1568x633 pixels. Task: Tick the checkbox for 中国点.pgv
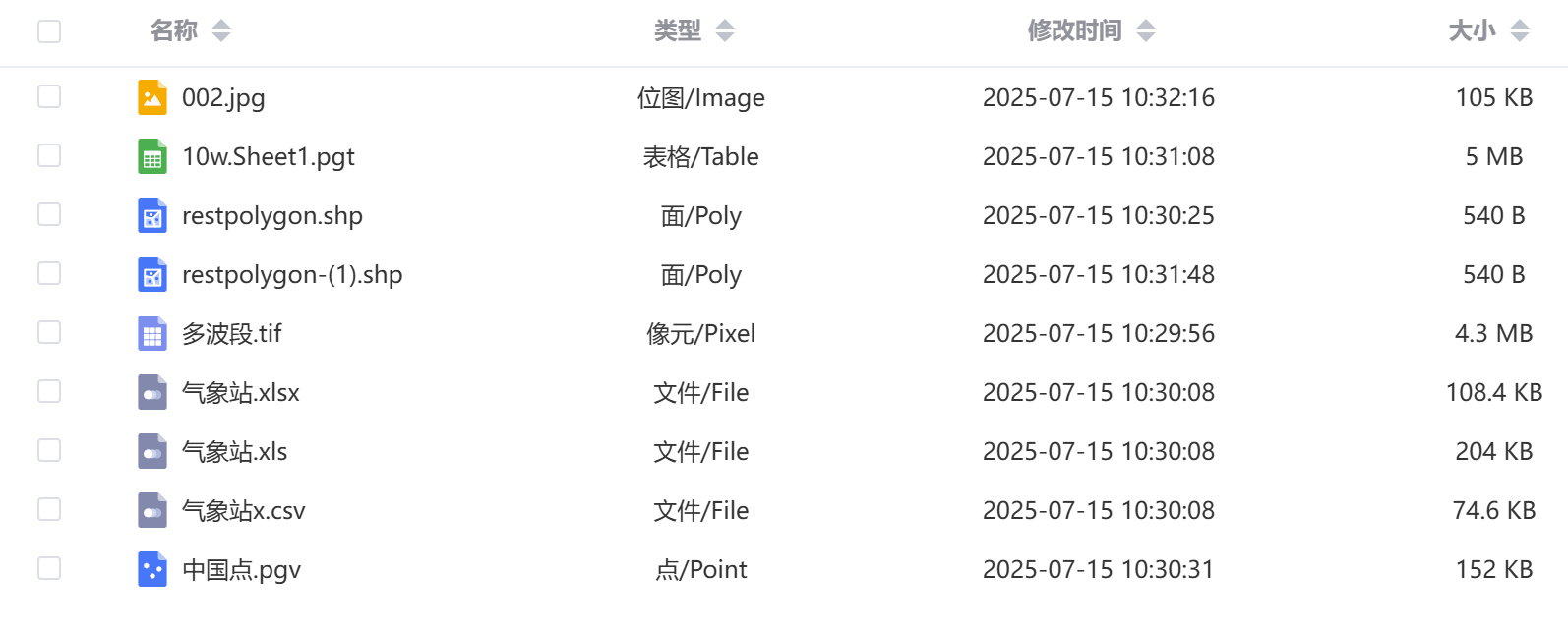point(49,568)
